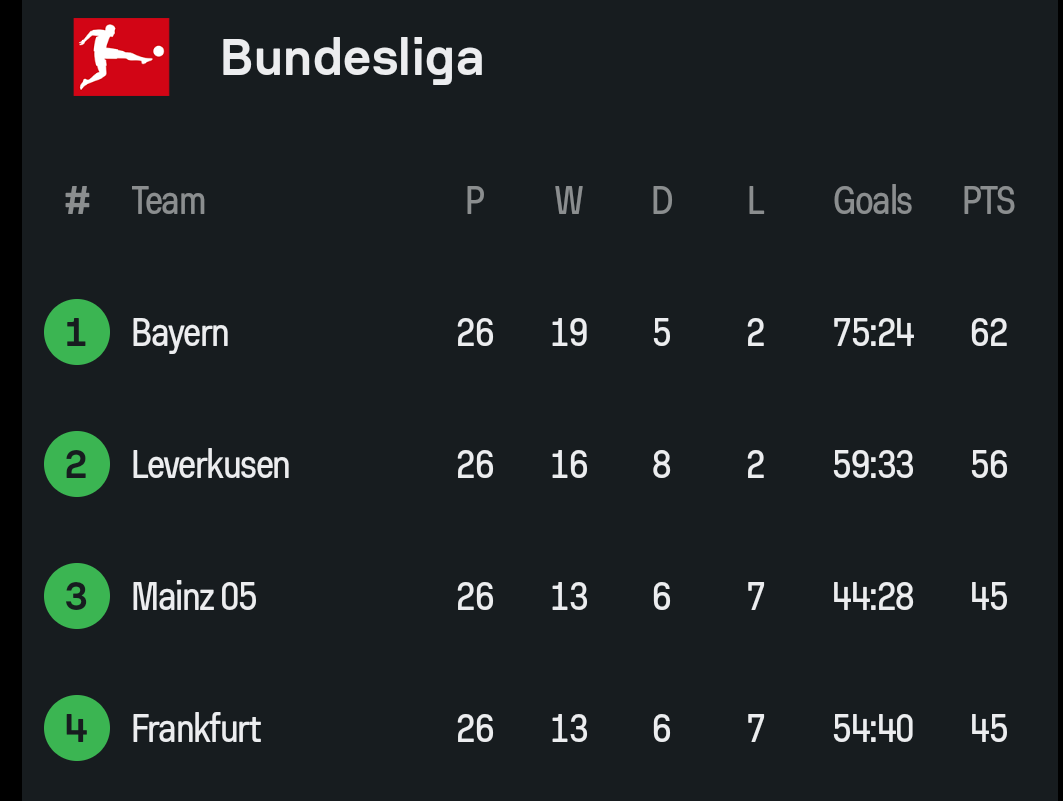Screen dimensions: 1063x801
Task: Click Bayern's 75:24 goals value
Action: click(873, 333)
